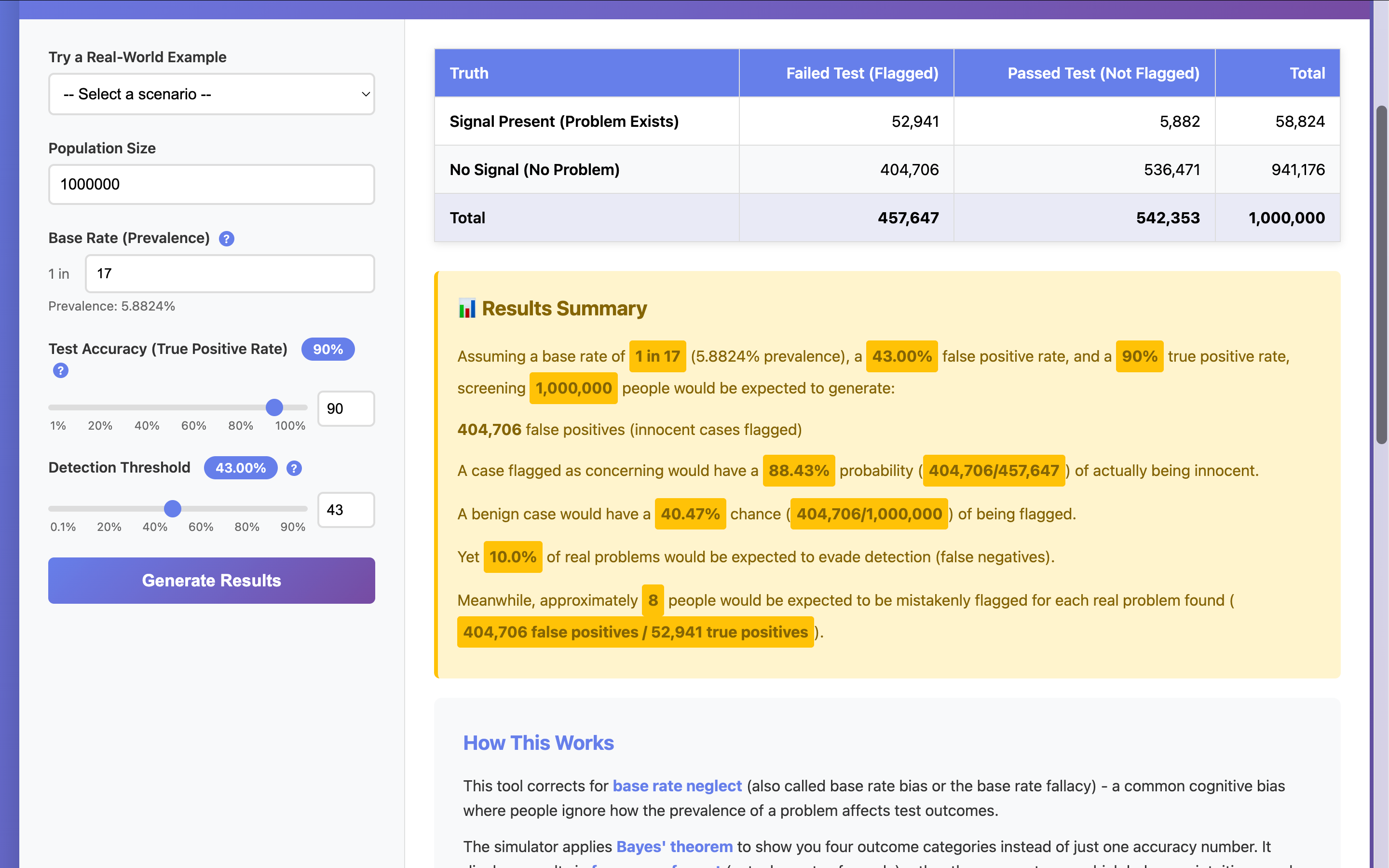Open the 'Select a scenario' combo box
This screenshot has height=868, width=1389.
click(211, 94)
